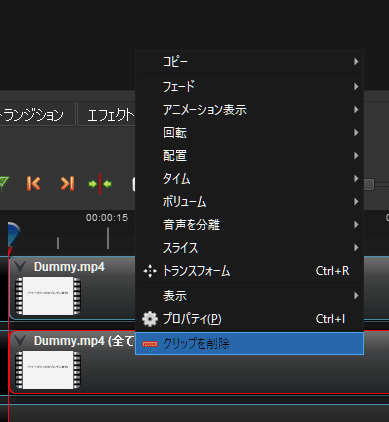
Task: Select top Dummy.mp4 clip thumbnail
Action: tap(48, 296)
